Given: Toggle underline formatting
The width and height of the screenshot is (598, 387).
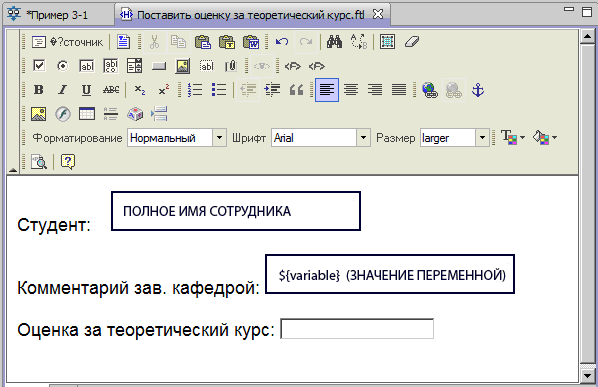Looking at the screenshot, I should pos(87,90).
